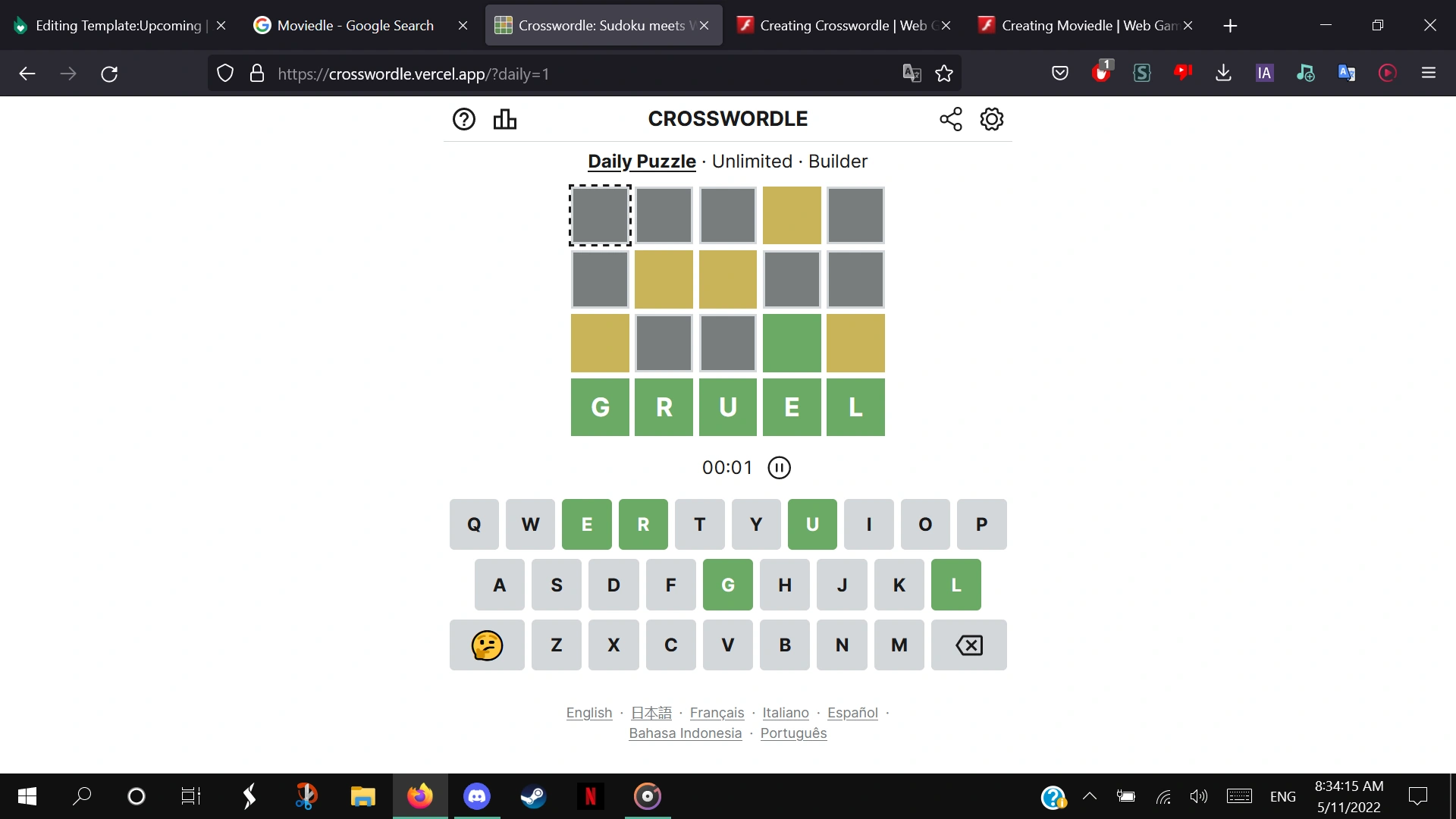The height and width of the screenshot is (819, 1456).
Task: Click the share icon
Action: tap(950, 119)
